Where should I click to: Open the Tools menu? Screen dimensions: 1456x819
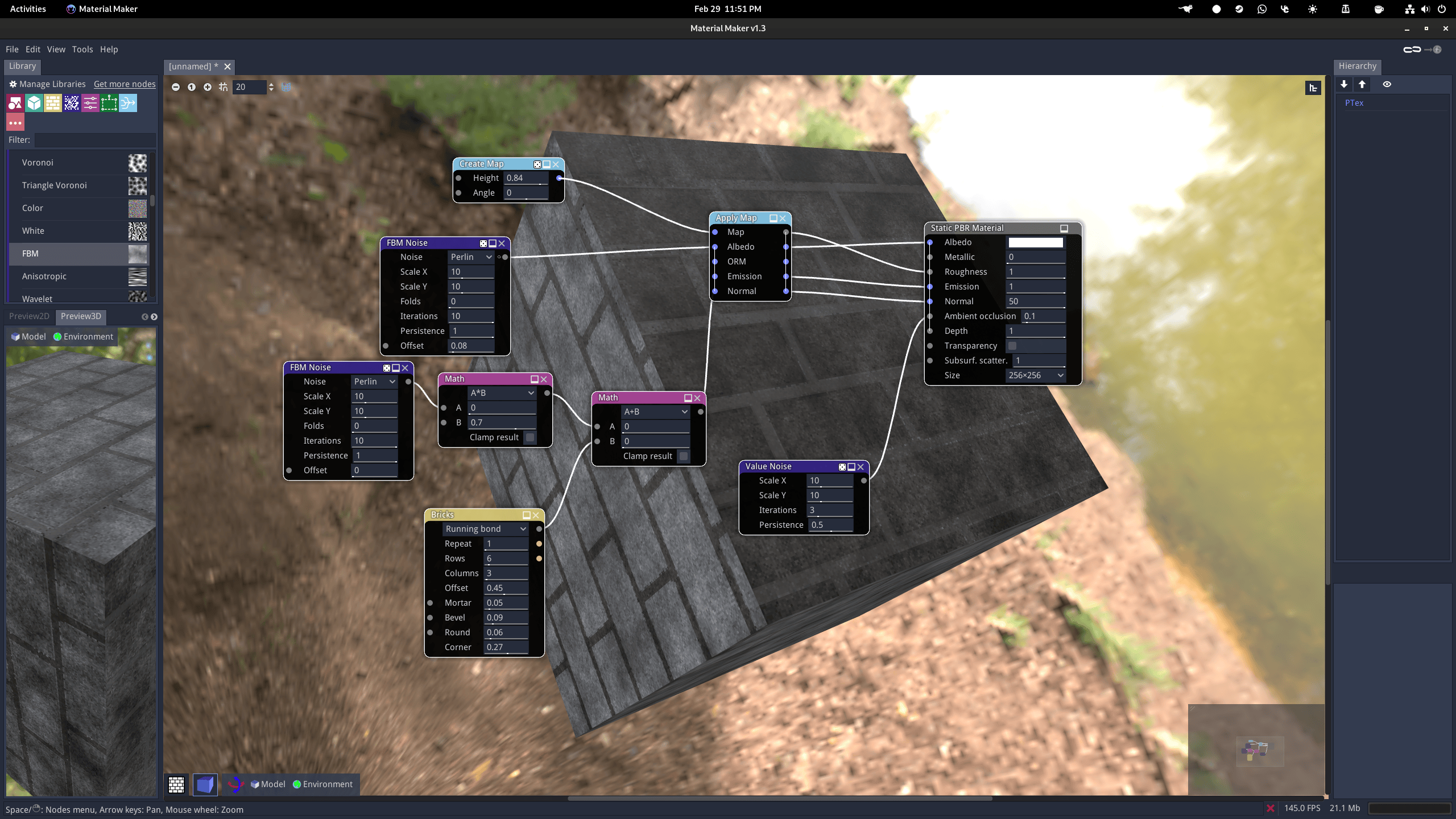click(x=82, y=49)
